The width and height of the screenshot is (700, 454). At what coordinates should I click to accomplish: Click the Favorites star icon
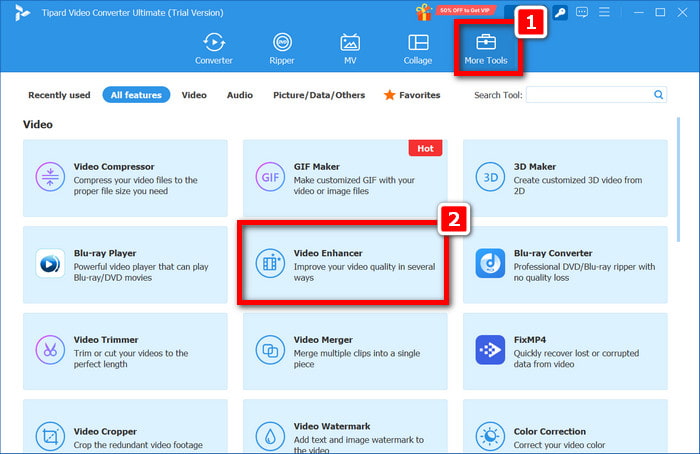point(389,95)
